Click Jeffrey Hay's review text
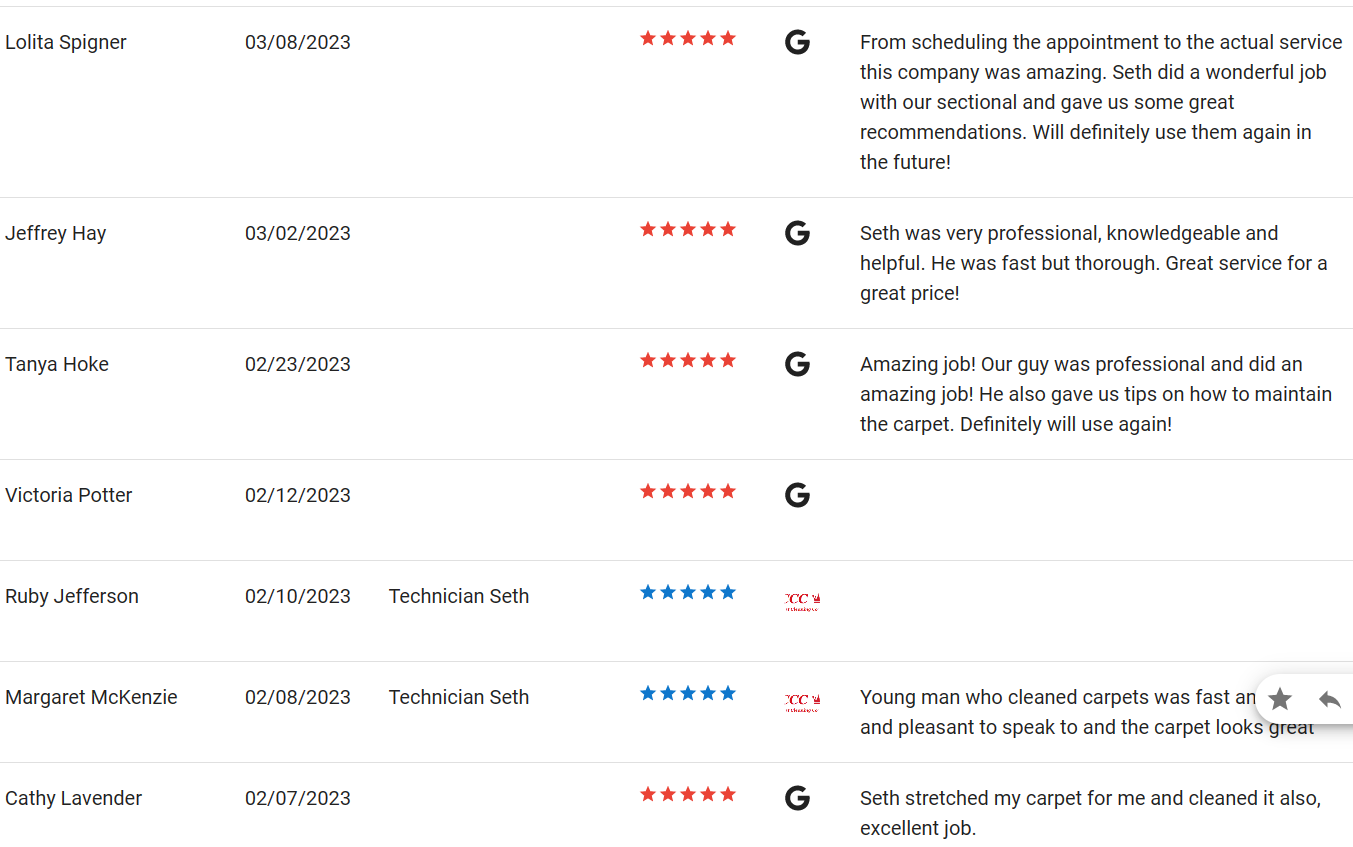This screenshot has height=847, width=1353. 1094,263
